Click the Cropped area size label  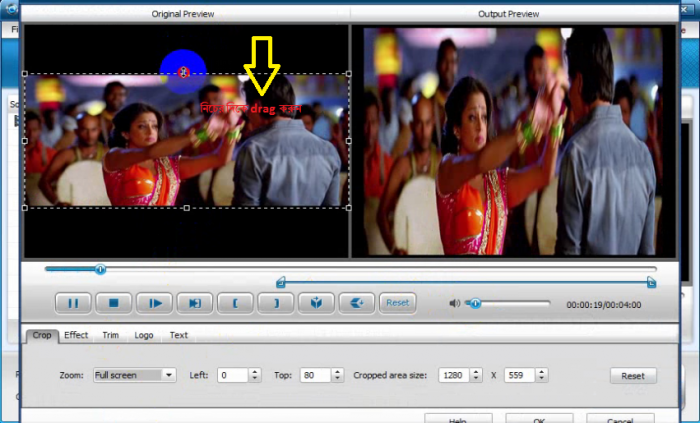390,375
